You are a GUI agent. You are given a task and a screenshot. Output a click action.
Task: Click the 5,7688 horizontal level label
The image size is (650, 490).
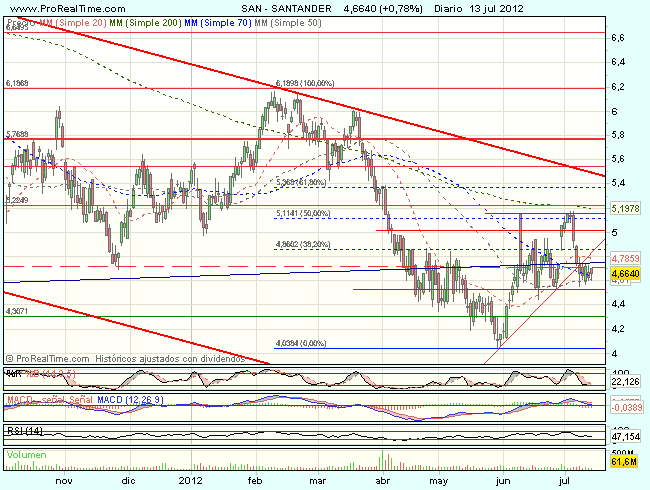[x=17, y=134]
